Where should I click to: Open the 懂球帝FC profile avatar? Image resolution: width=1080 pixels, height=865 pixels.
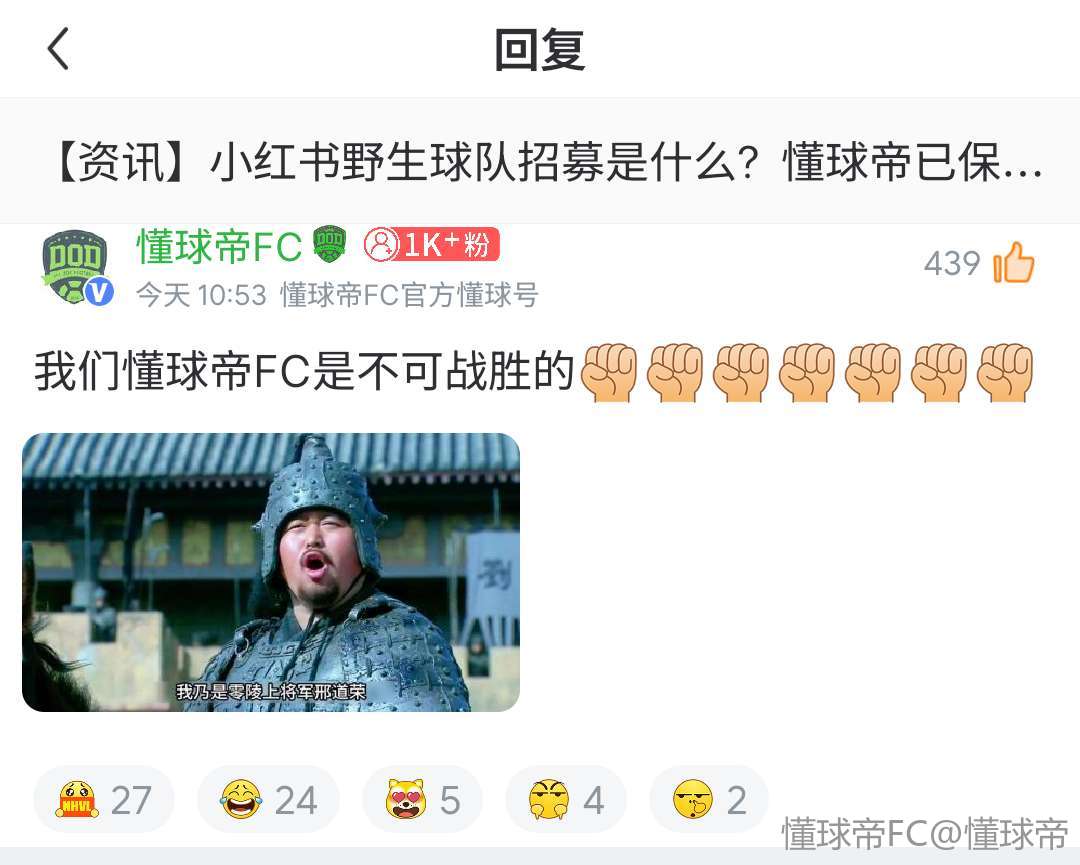pos(76,267)
